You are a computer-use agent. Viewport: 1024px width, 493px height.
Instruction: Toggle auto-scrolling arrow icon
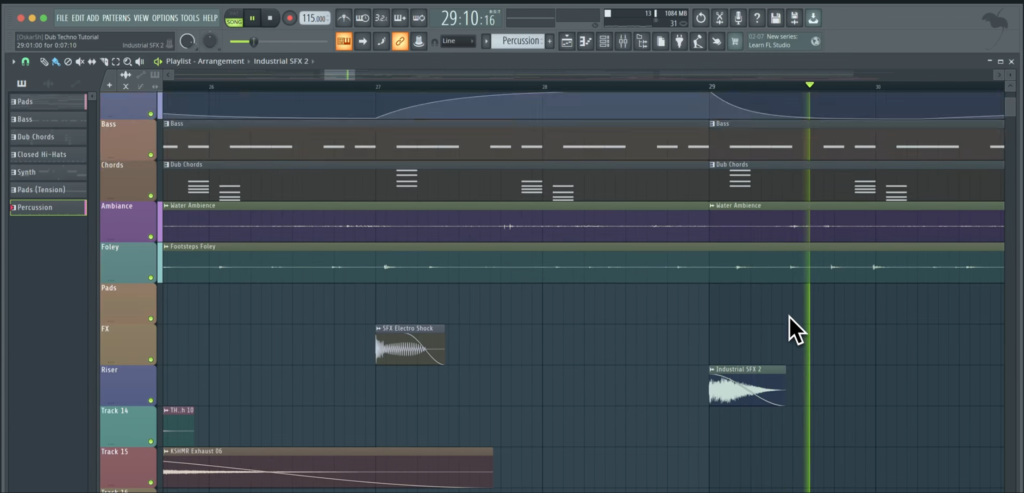point(362,41)
